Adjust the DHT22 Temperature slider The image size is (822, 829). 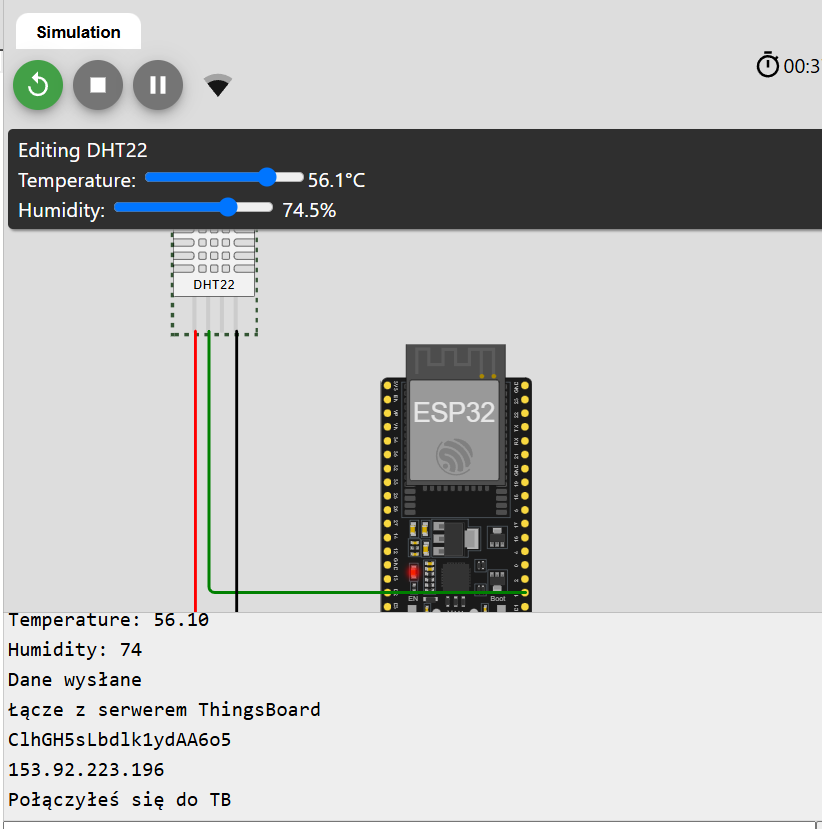pos(224,178)
